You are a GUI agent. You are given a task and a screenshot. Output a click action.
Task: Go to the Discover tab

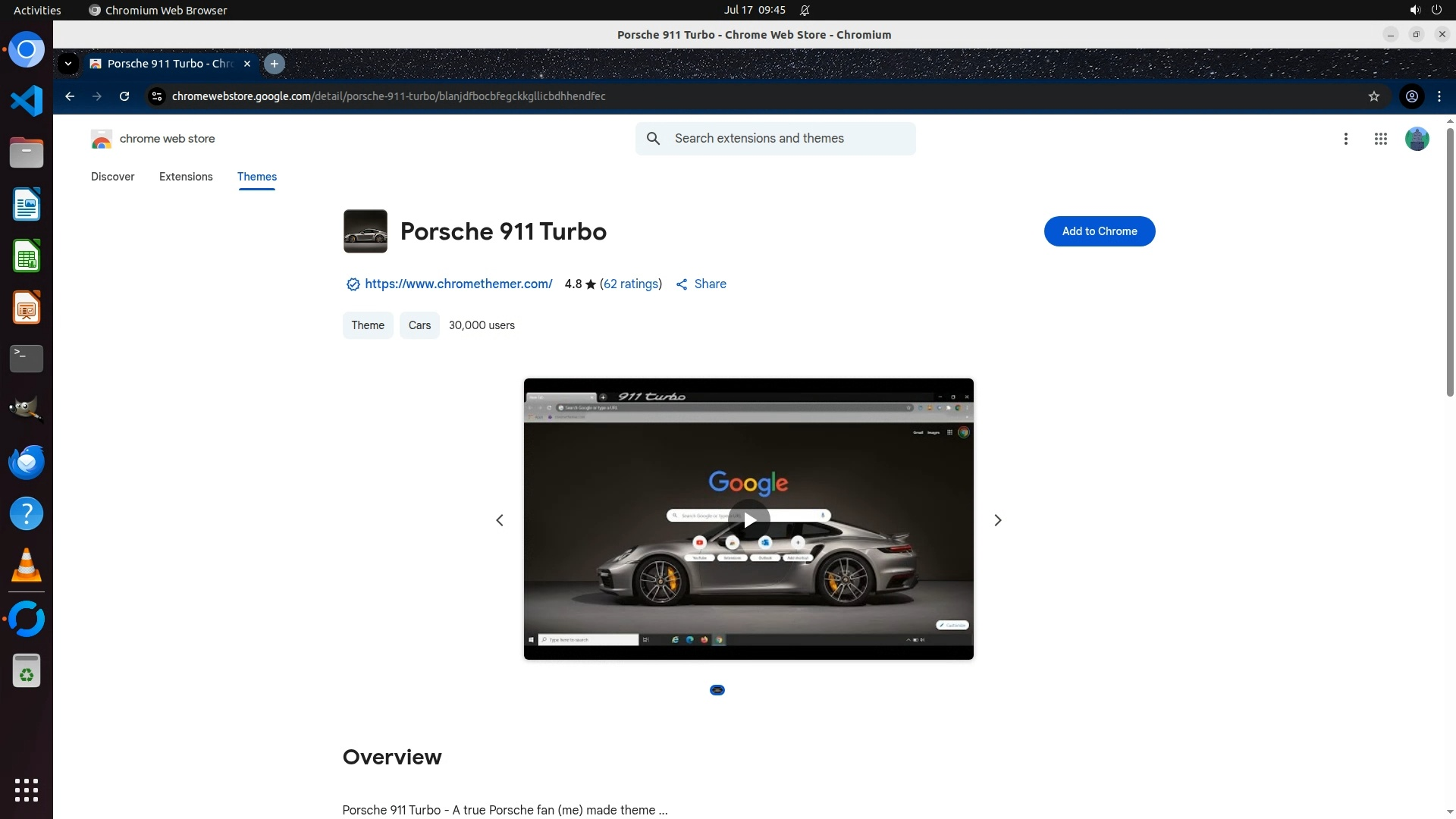(112, 177)
